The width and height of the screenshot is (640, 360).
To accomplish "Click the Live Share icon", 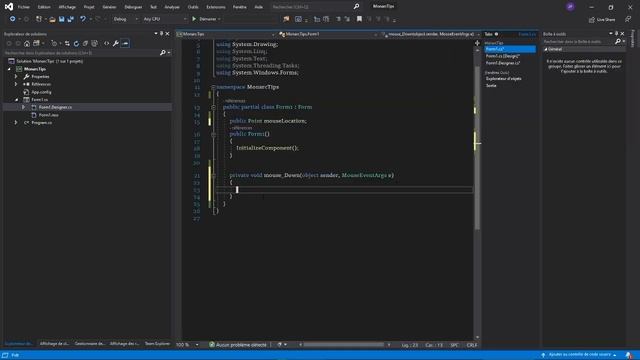I will point(591,20).
